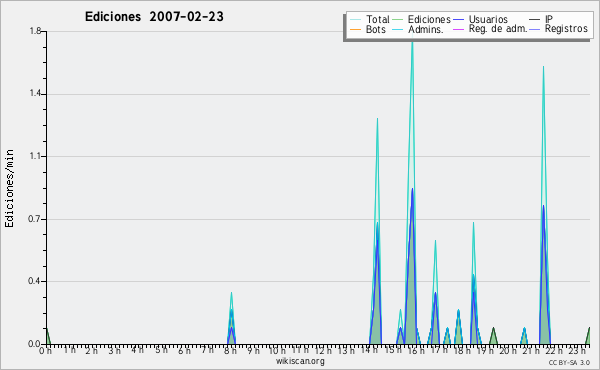Click the 14 h axis tick label
This screenshot has height=370, width=600.
(x=370, y=349)
